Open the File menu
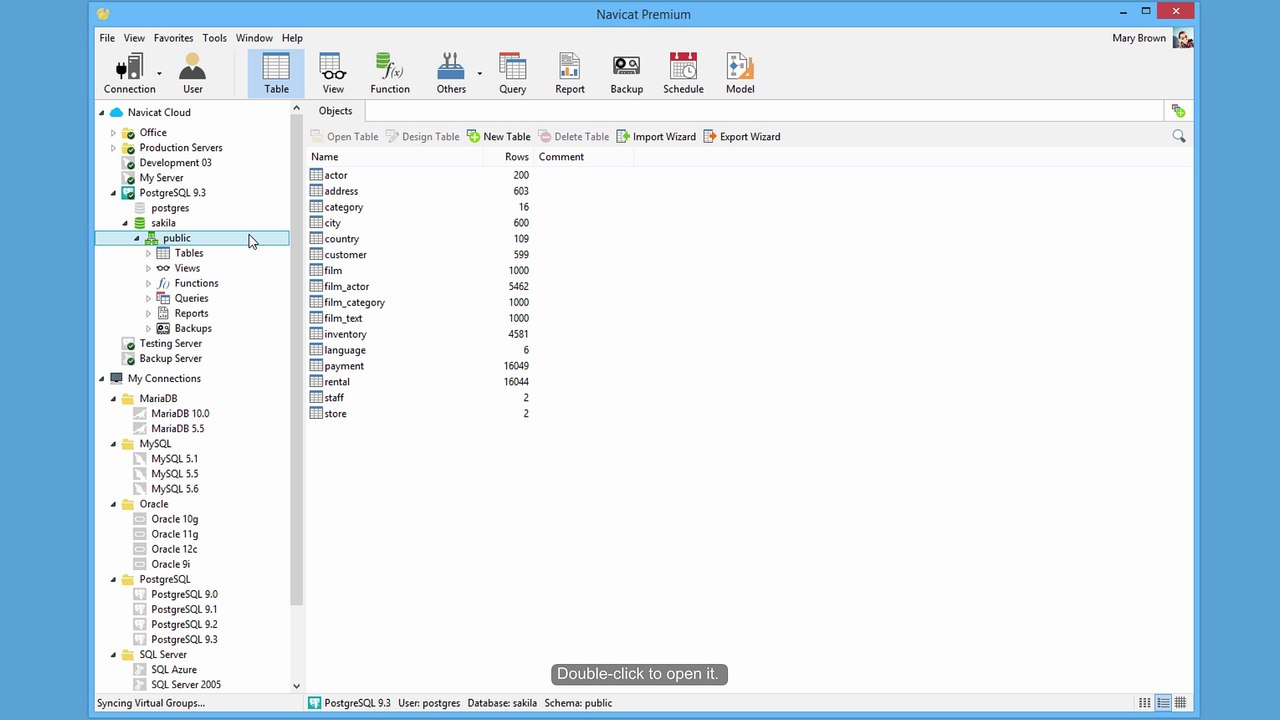 107,38
